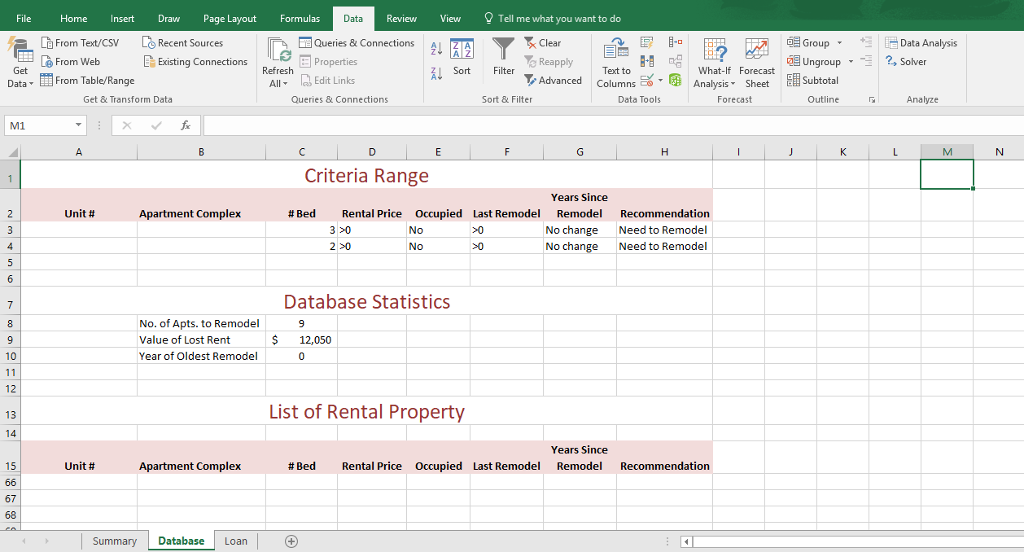Sort ascending with the A-to-Z icon
Viewport: 1024px width, 552px height.
pos(436,50)
